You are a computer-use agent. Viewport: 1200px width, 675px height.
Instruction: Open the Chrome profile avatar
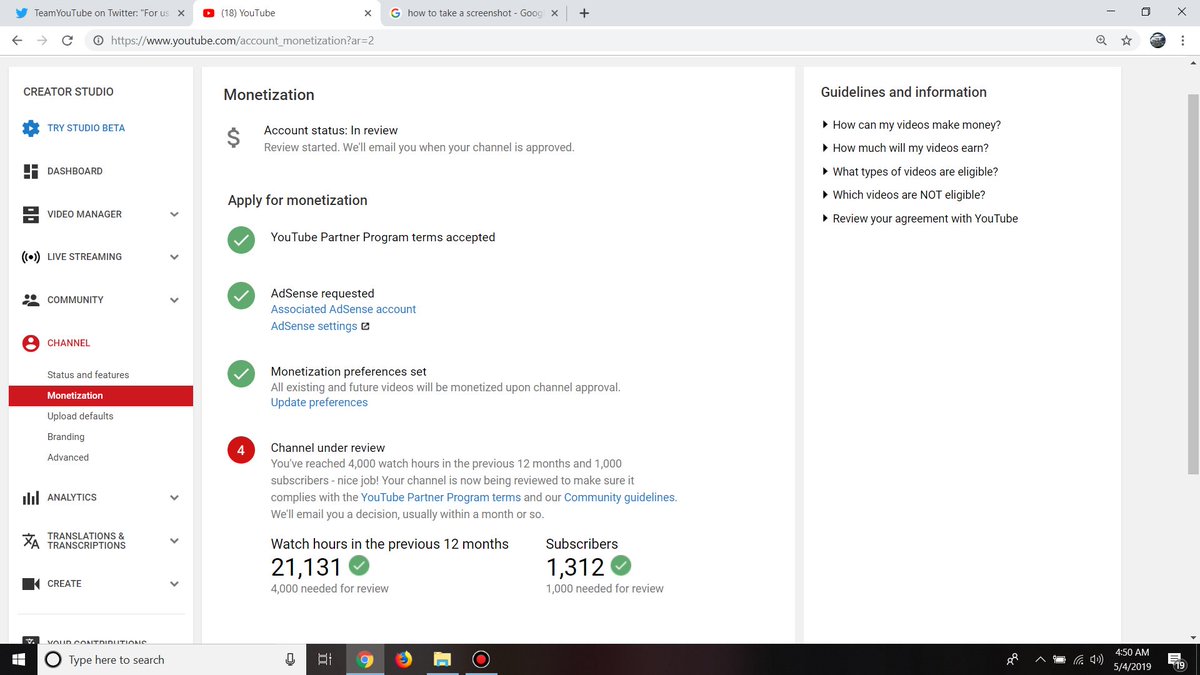click(1158, 41)
